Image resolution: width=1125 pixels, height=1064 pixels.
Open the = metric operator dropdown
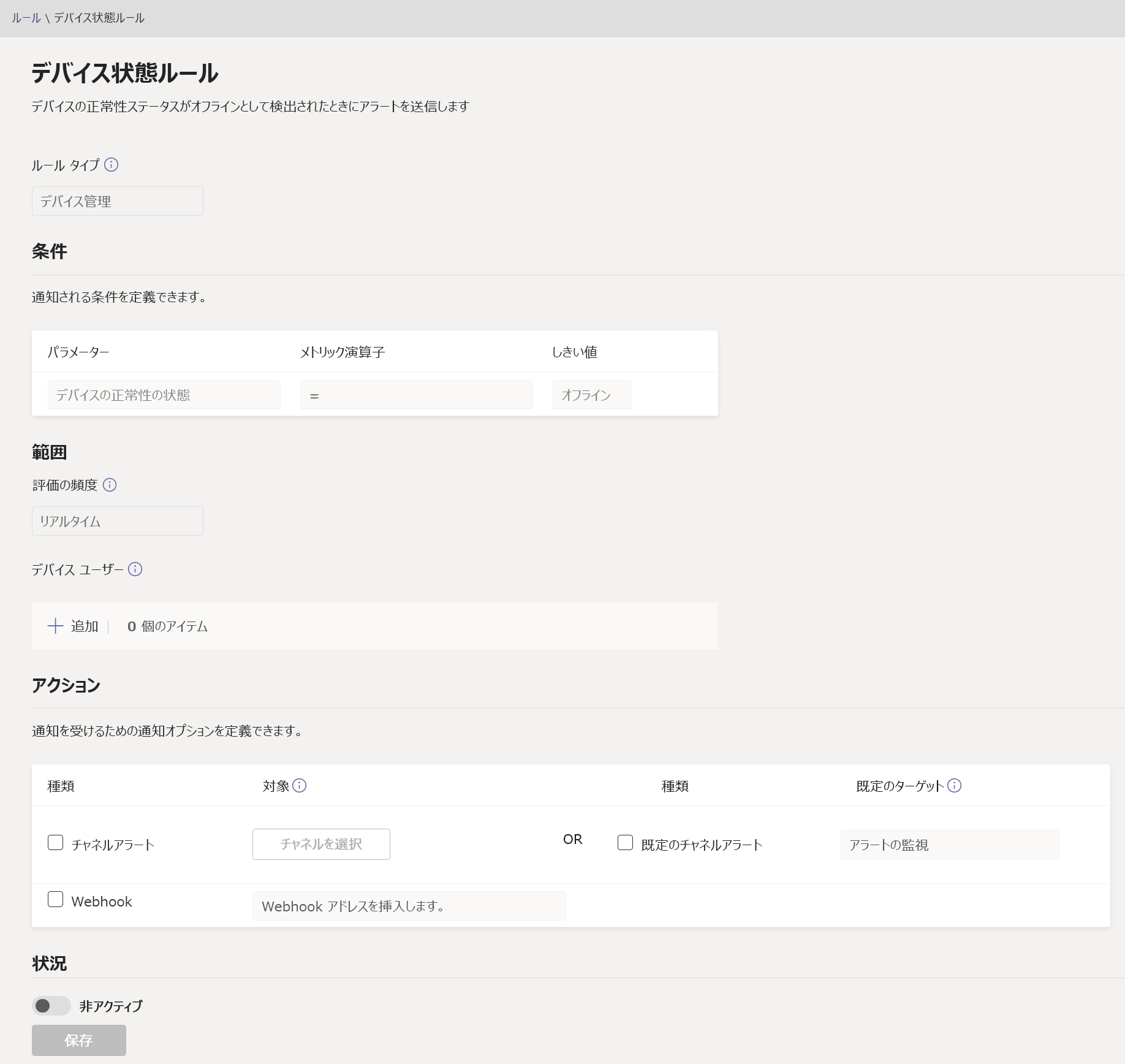[417, 395]
